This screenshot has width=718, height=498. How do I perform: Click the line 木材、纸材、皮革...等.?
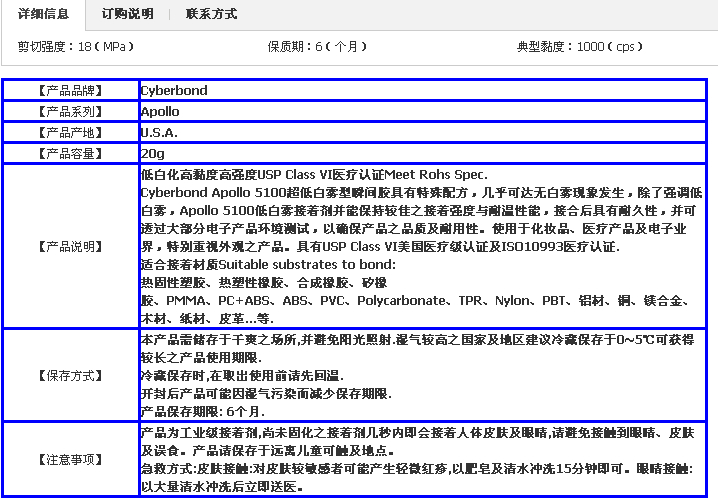click(x=207, y=319)
